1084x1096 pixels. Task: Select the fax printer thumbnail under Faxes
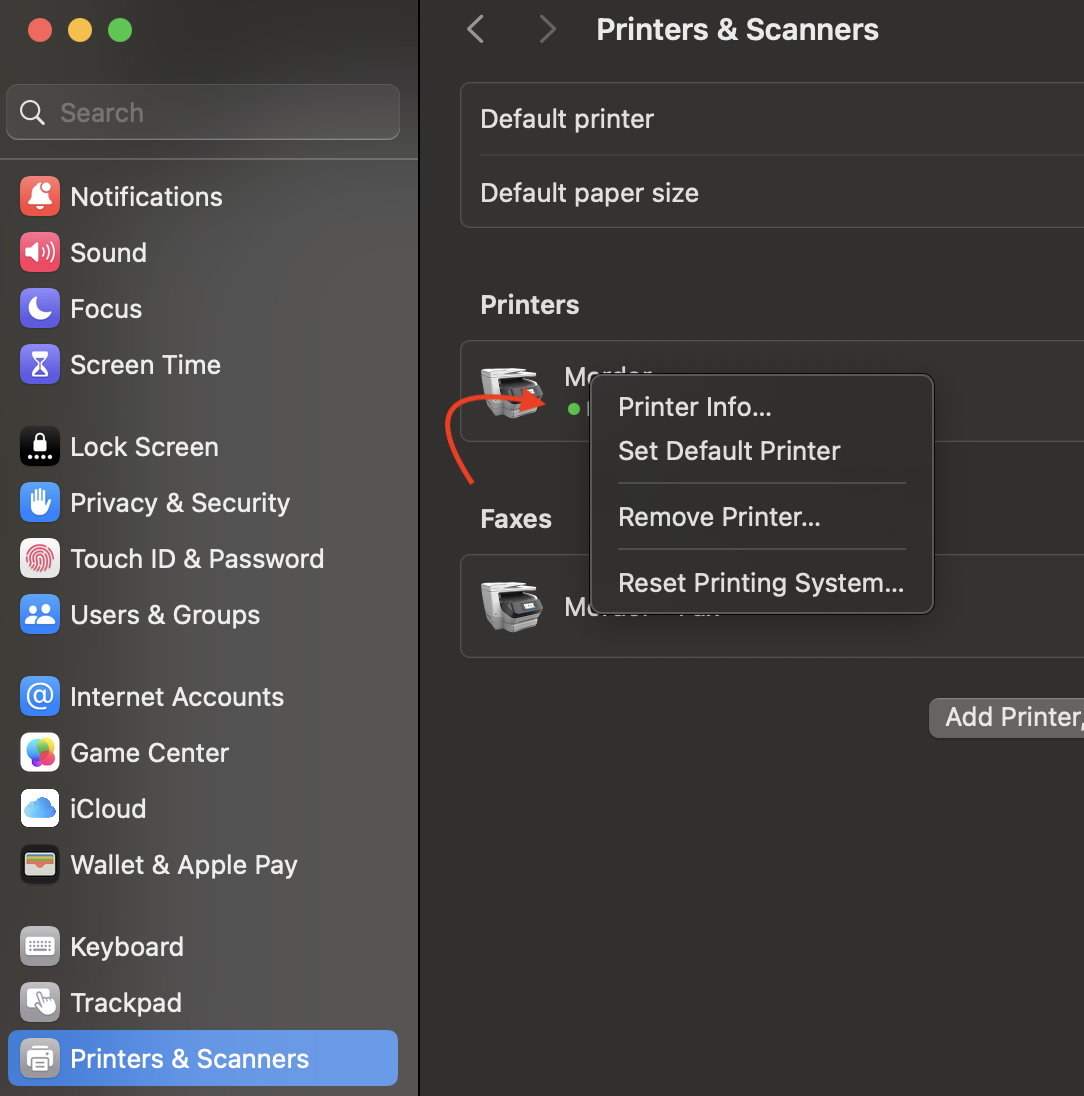(x=511, y=606)
